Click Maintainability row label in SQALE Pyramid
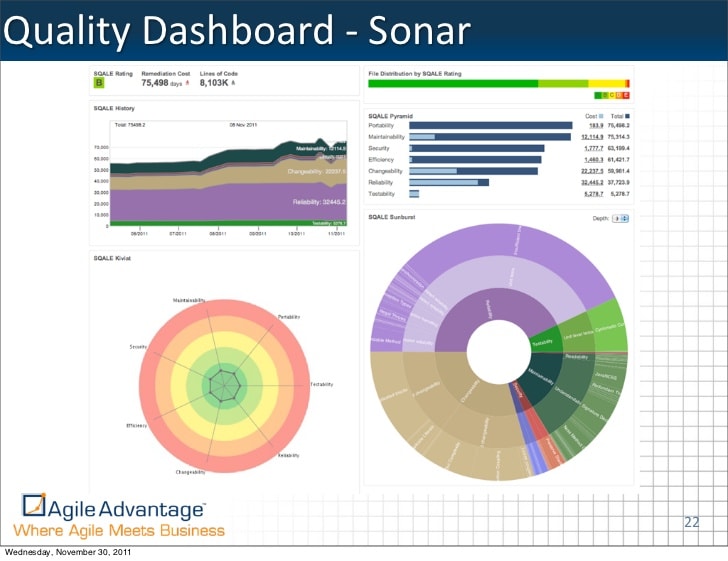The height and width of the screenshot is (561, 728). coord(387,136)
